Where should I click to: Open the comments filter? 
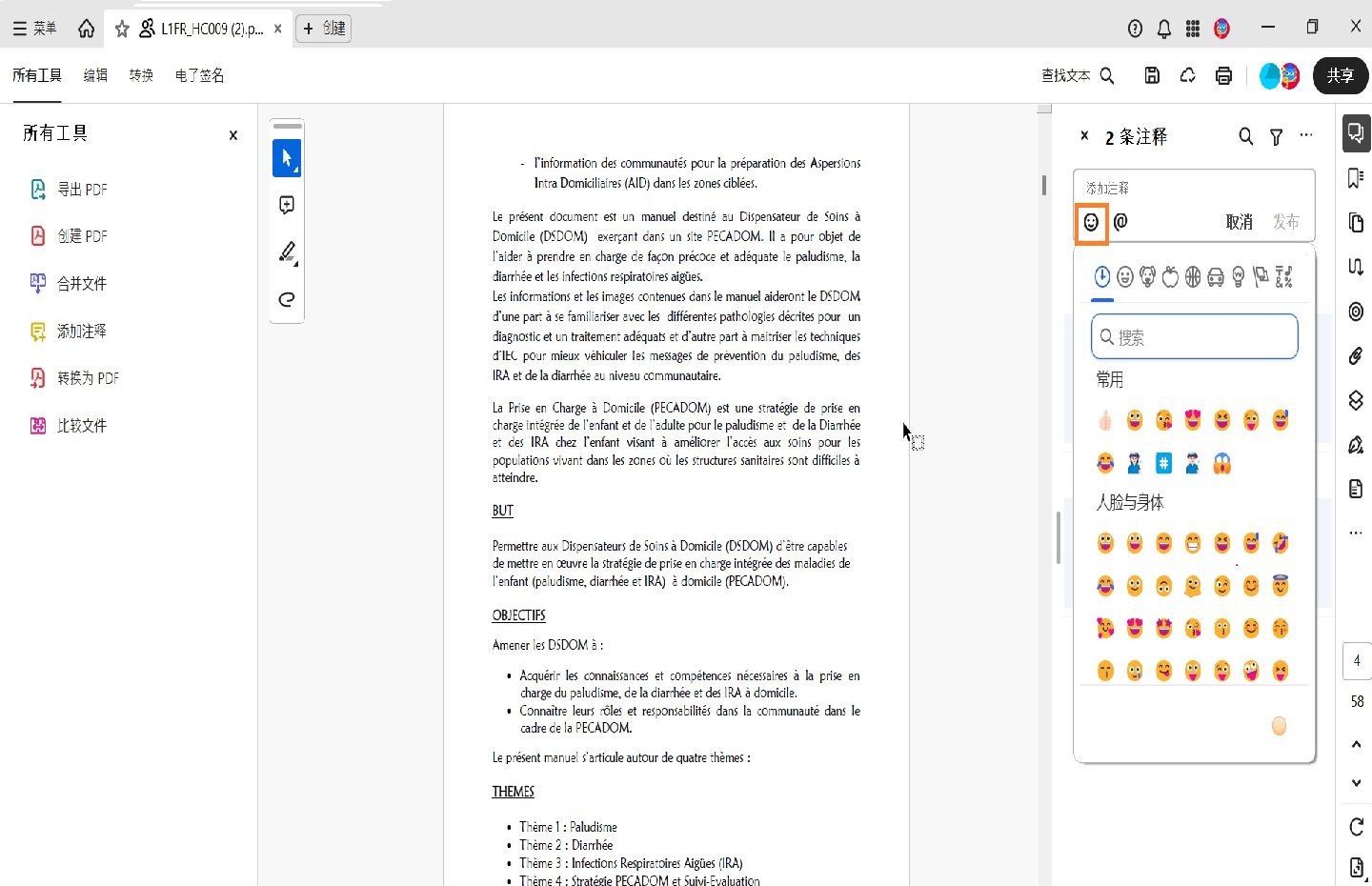1276,137
